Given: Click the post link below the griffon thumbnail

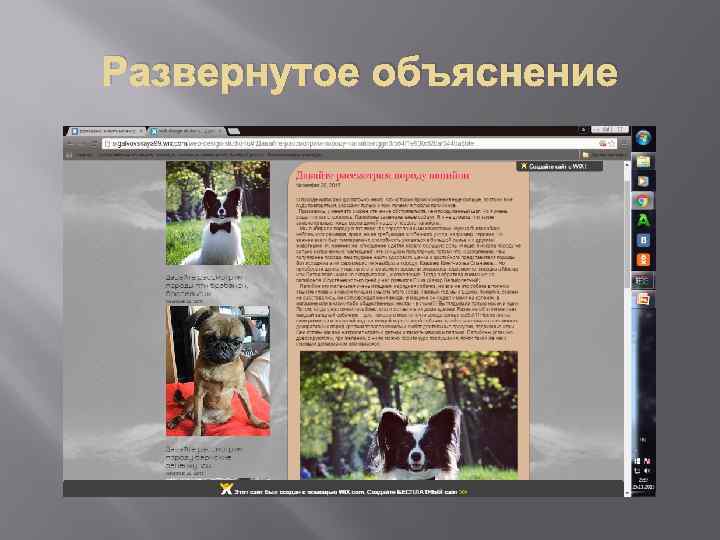Looking at the screenshot, I should tap(203, 457).
